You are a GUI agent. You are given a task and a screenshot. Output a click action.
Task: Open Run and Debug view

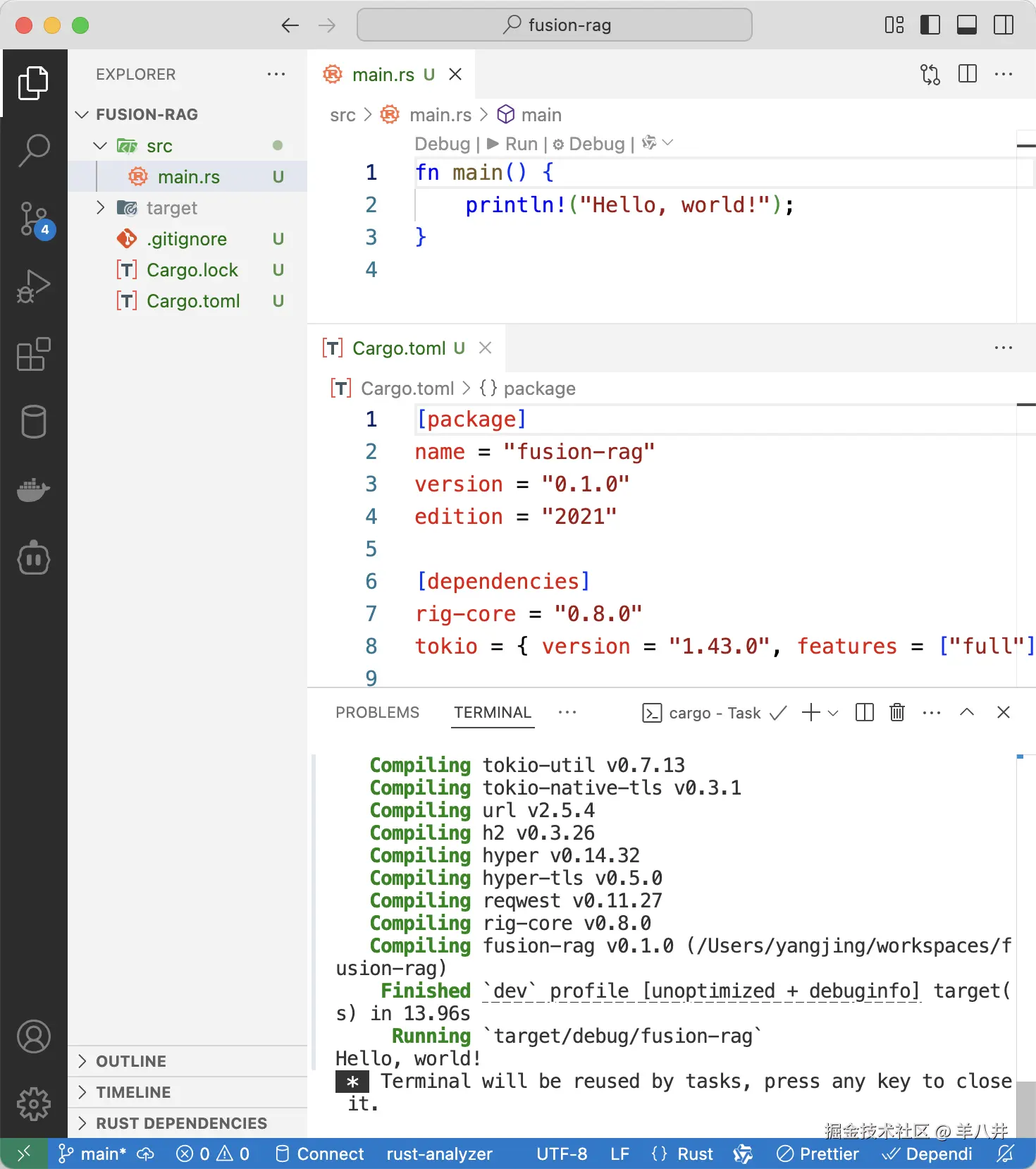click(x=33, y=286)
